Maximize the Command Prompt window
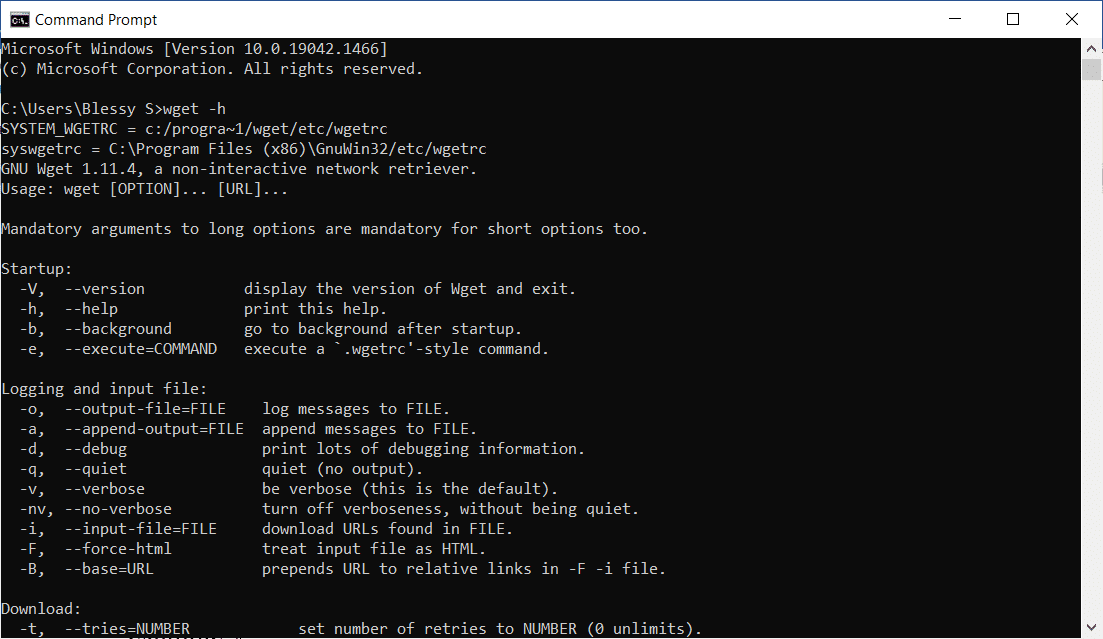The image size is (1103, 639). pos(1013,19)
